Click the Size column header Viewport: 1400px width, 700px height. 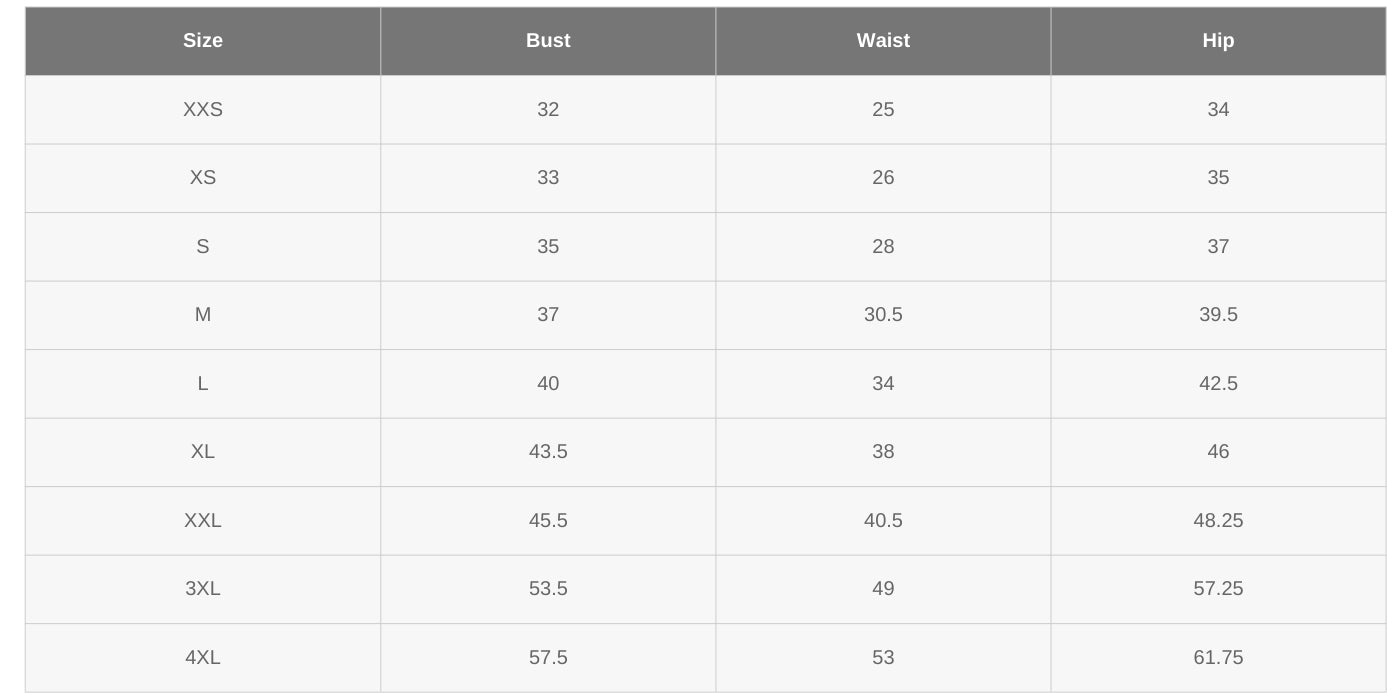tap(203, 41)
